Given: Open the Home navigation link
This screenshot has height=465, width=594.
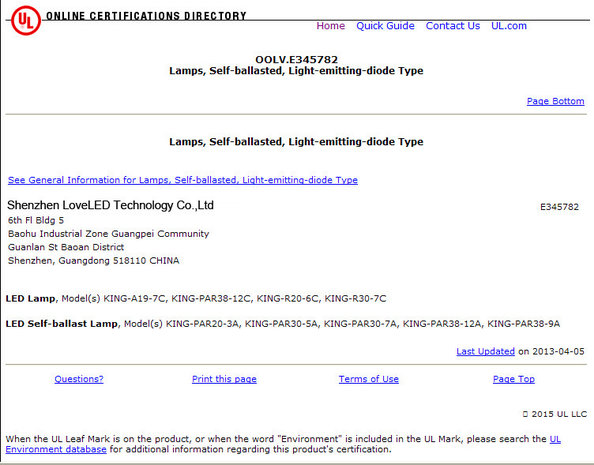Looking at the screenshot, I should tap(331, 26).
